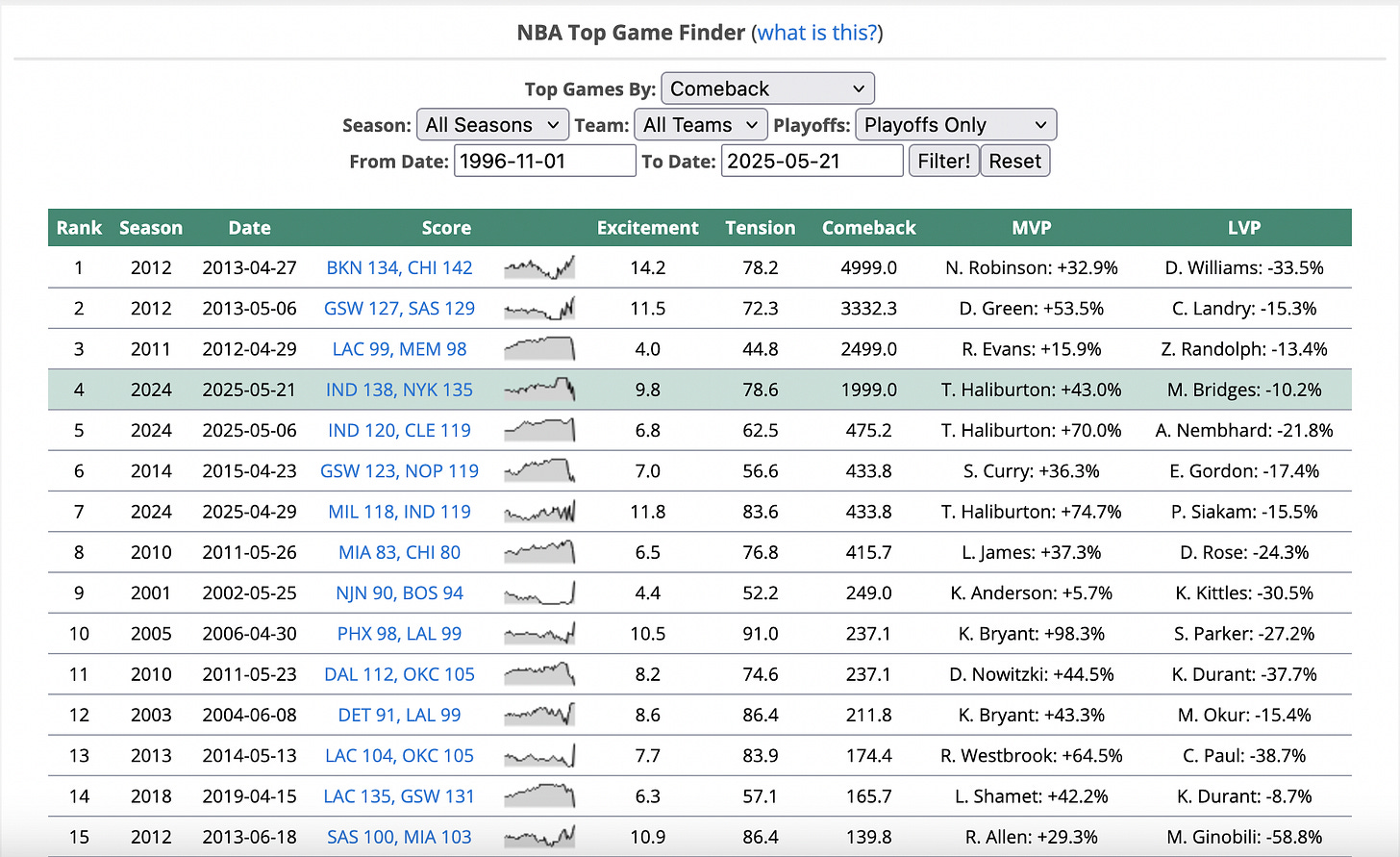The image size is (1400, 857).
Task: Click the sparkline chart for SAS 100, MIA 103
Action: coord(539,837)
